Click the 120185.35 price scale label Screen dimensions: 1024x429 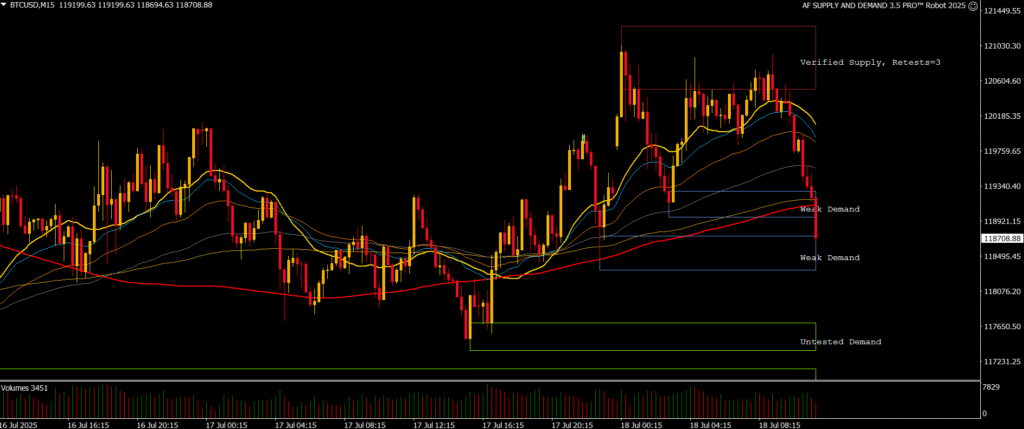coord(1001,116)
